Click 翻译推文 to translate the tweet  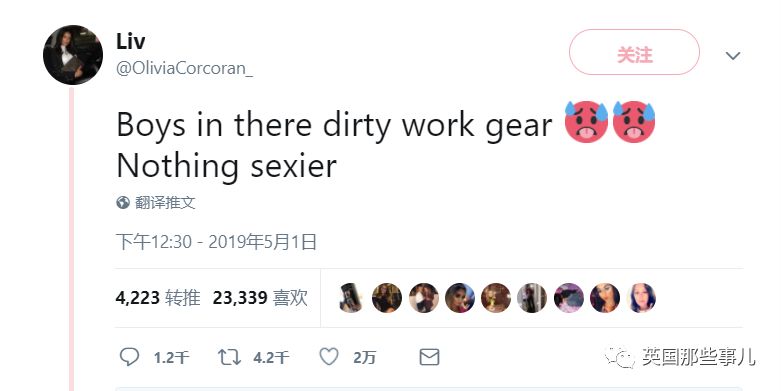click(165, 203)
